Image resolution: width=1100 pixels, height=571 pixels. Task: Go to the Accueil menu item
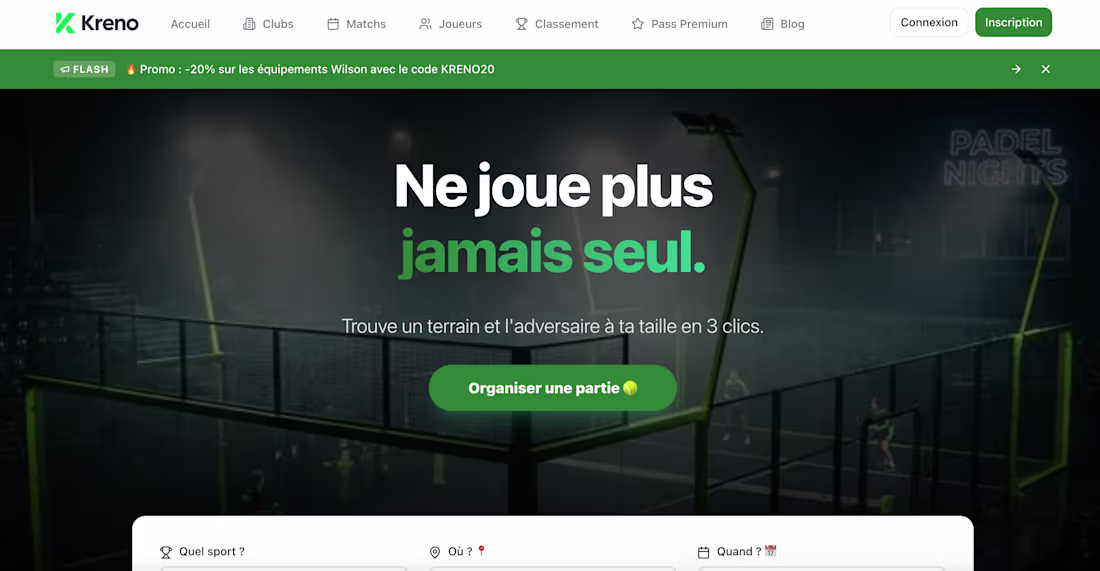(190, 24)
